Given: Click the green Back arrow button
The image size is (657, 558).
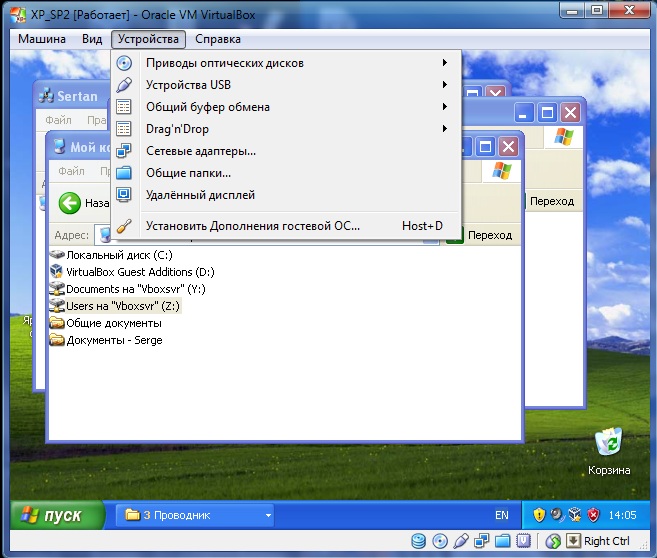Looking at the screenshot, I should click(x=69, y=203).
